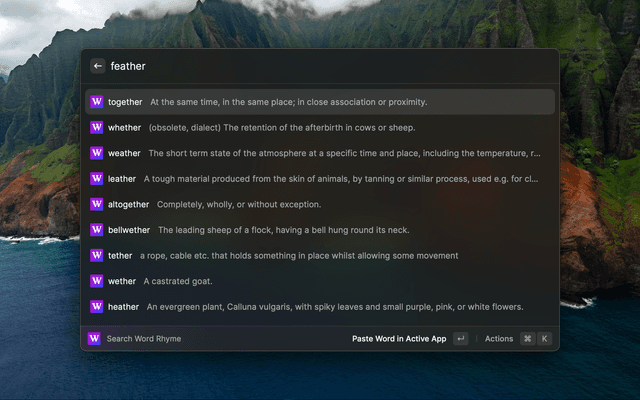Click the W icon beside "together"
Screen dimensions: 640x400
(96, 102)
